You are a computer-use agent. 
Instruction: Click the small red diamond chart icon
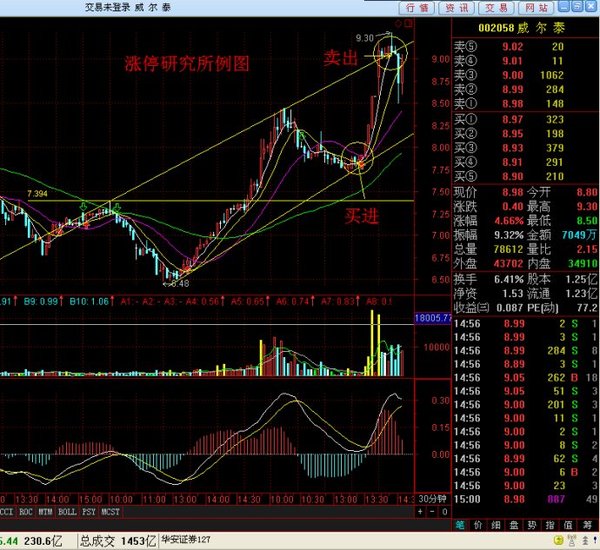pos(398,24)
